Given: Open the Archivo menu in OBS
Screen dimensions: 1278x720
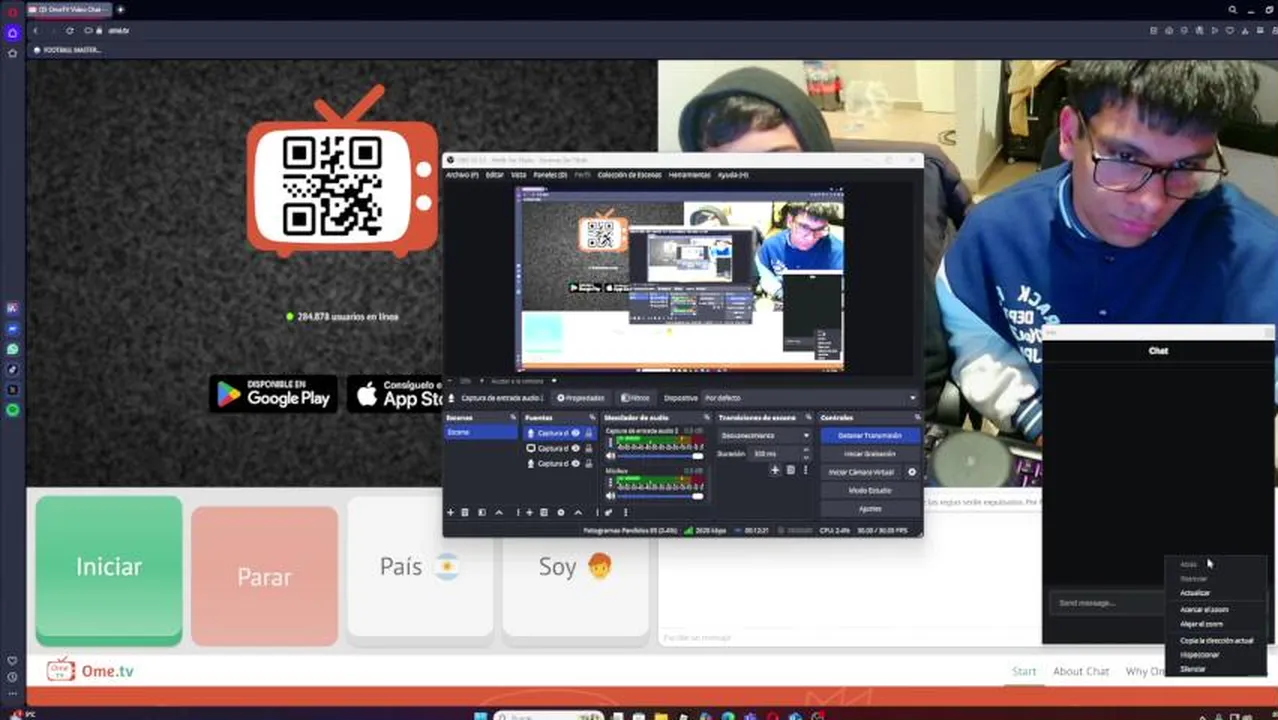Looking at the screenshot, I should [x=461, y=174].
